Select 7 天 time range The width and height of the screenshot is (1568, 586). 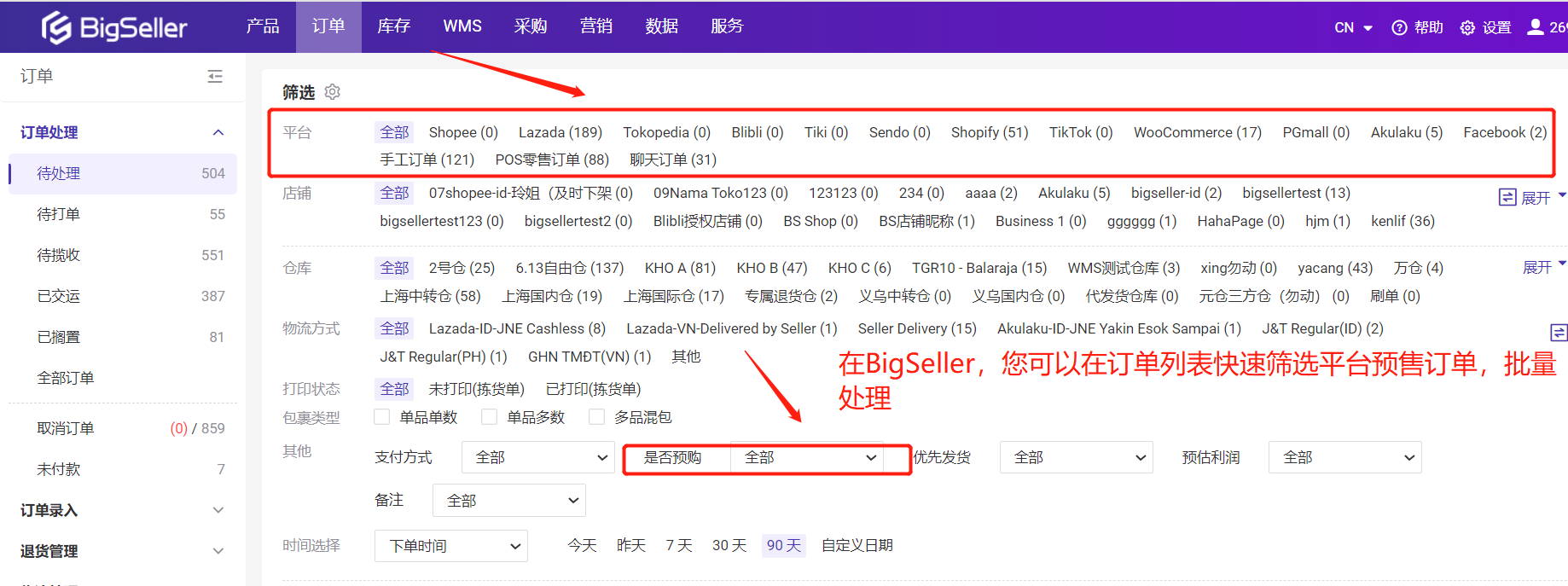coord(679,545)
